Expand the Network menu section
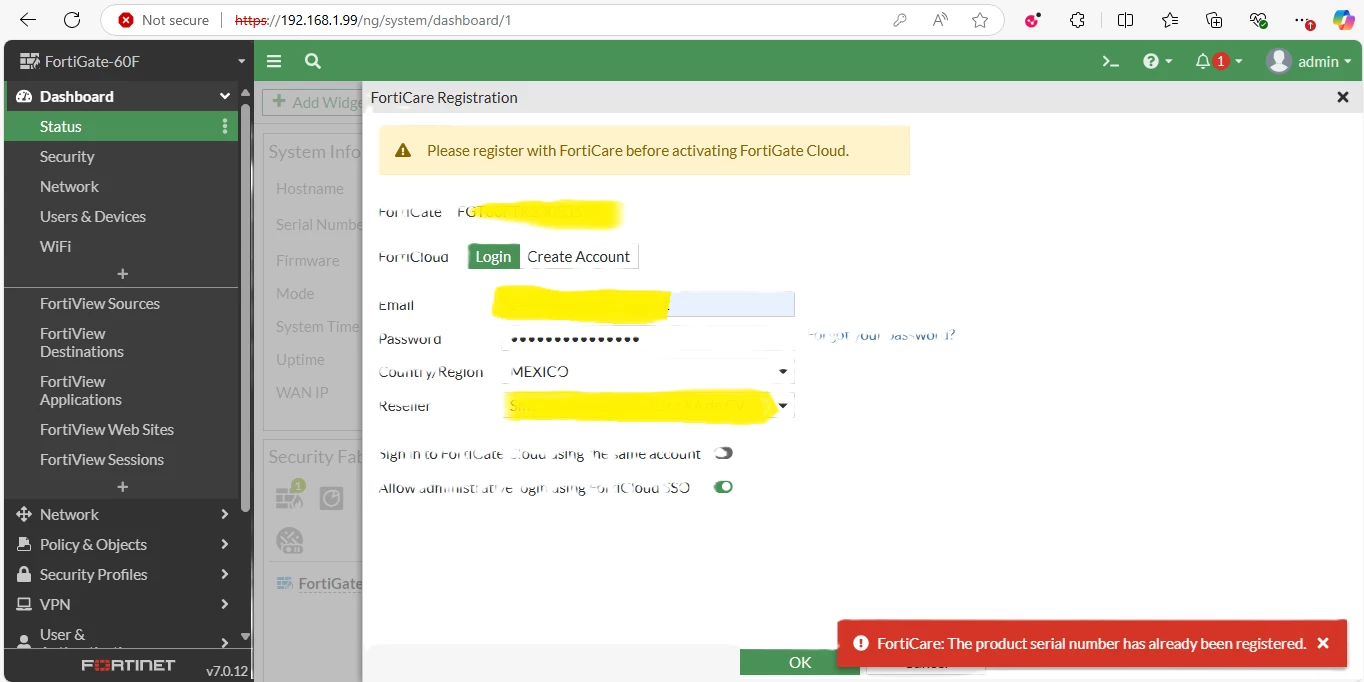 point(121,514)
